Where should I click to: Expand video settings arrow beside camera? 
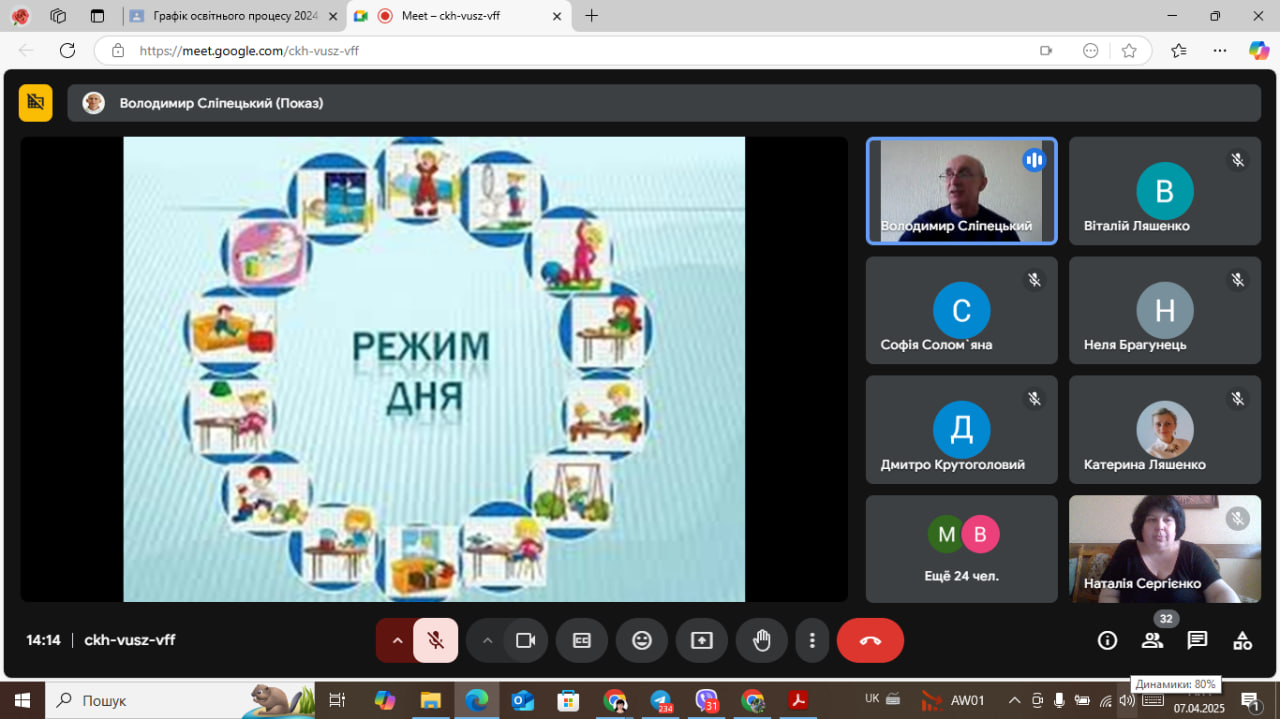pos(487,641)
